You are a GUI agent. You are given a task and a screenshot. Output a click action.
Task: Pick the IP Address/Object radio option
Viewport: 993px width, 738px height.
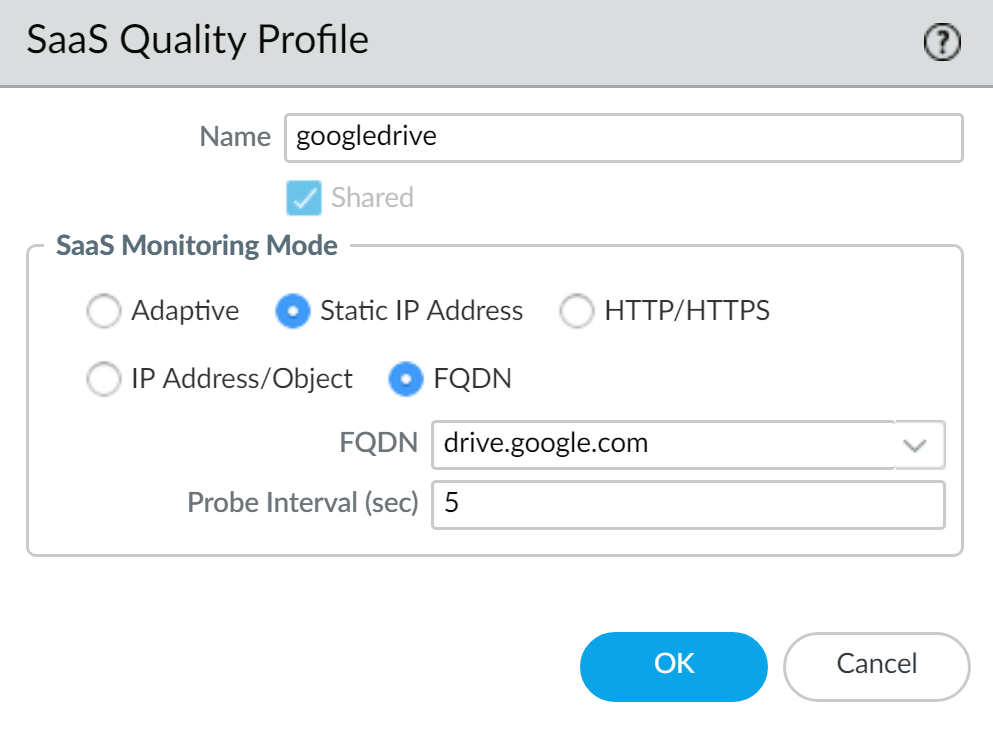[x=104, y=379]
